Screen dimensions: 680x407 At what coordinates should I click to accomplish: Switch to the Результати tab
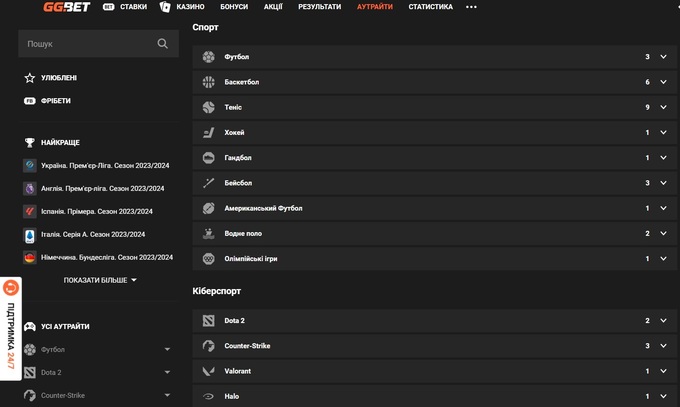pyautogui.click(x=320, y=7)
